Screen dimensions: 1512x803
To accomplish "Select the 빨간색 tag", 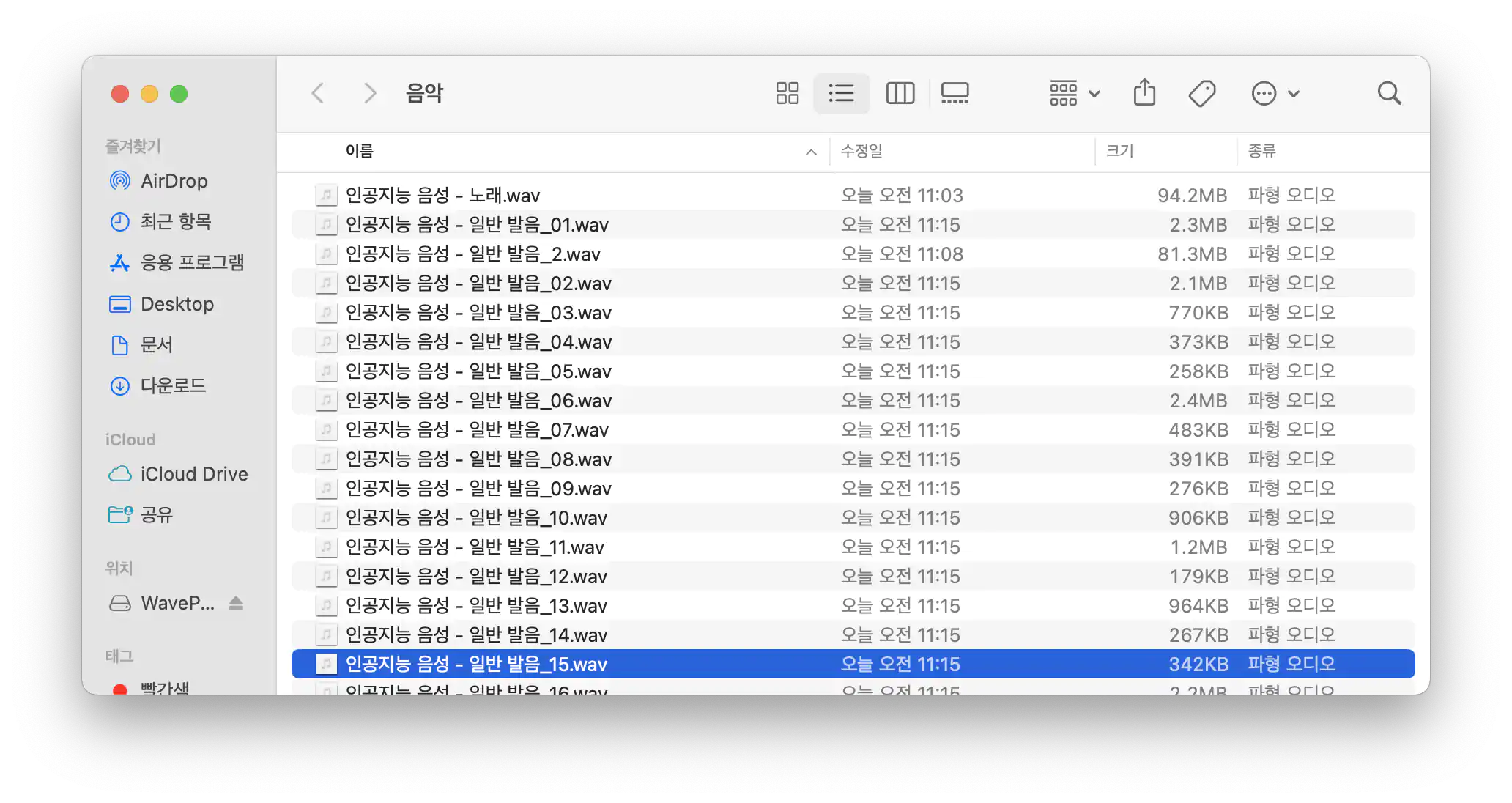I will 166,687.
